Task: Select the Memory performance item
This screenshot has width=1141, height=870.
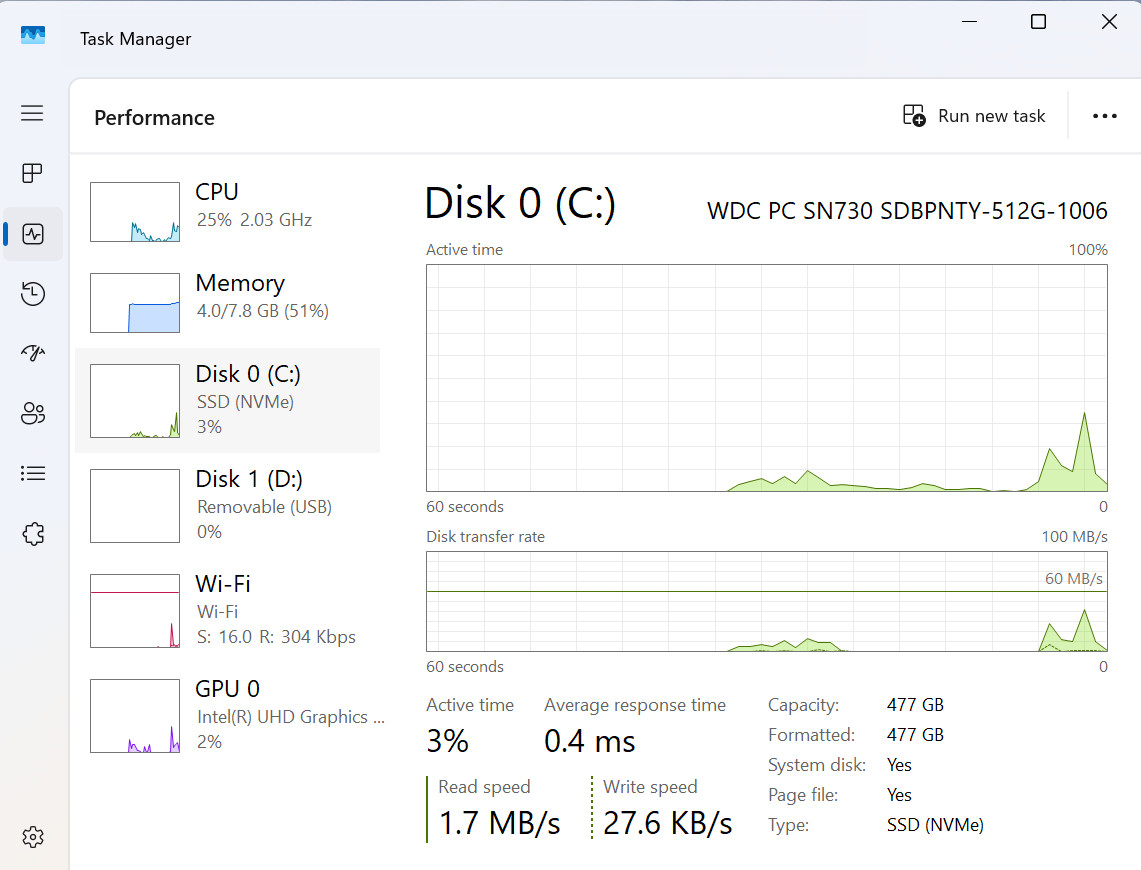Action: (x=227, y=302)
